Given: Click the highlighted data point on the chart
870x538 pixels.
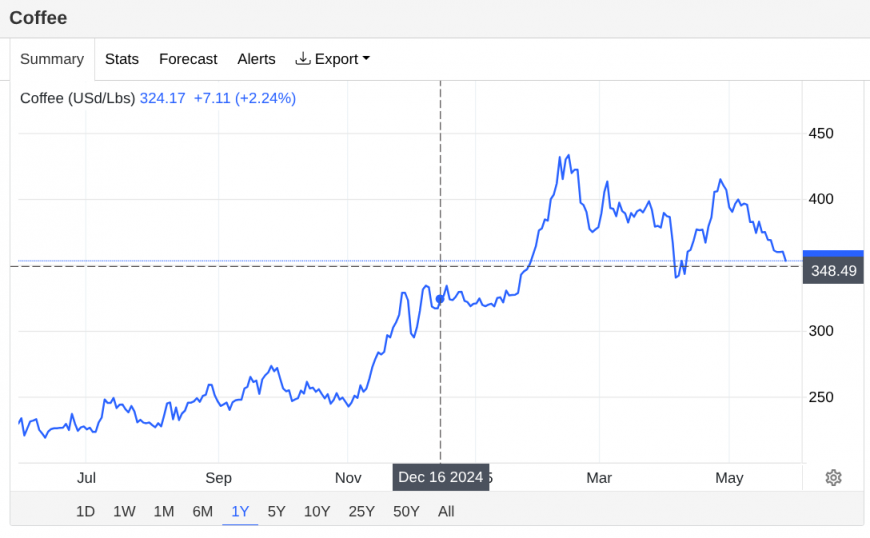Looking at the screenshot, I should tap(440, 299).
